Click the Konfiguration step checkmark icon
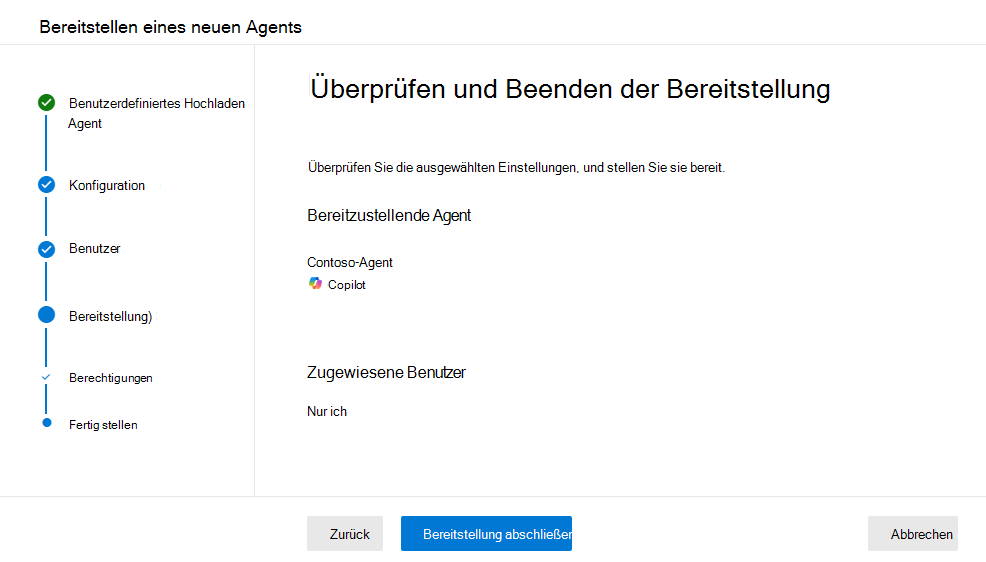This screenshot has height=562, width=986. click(x=47, y=185)
